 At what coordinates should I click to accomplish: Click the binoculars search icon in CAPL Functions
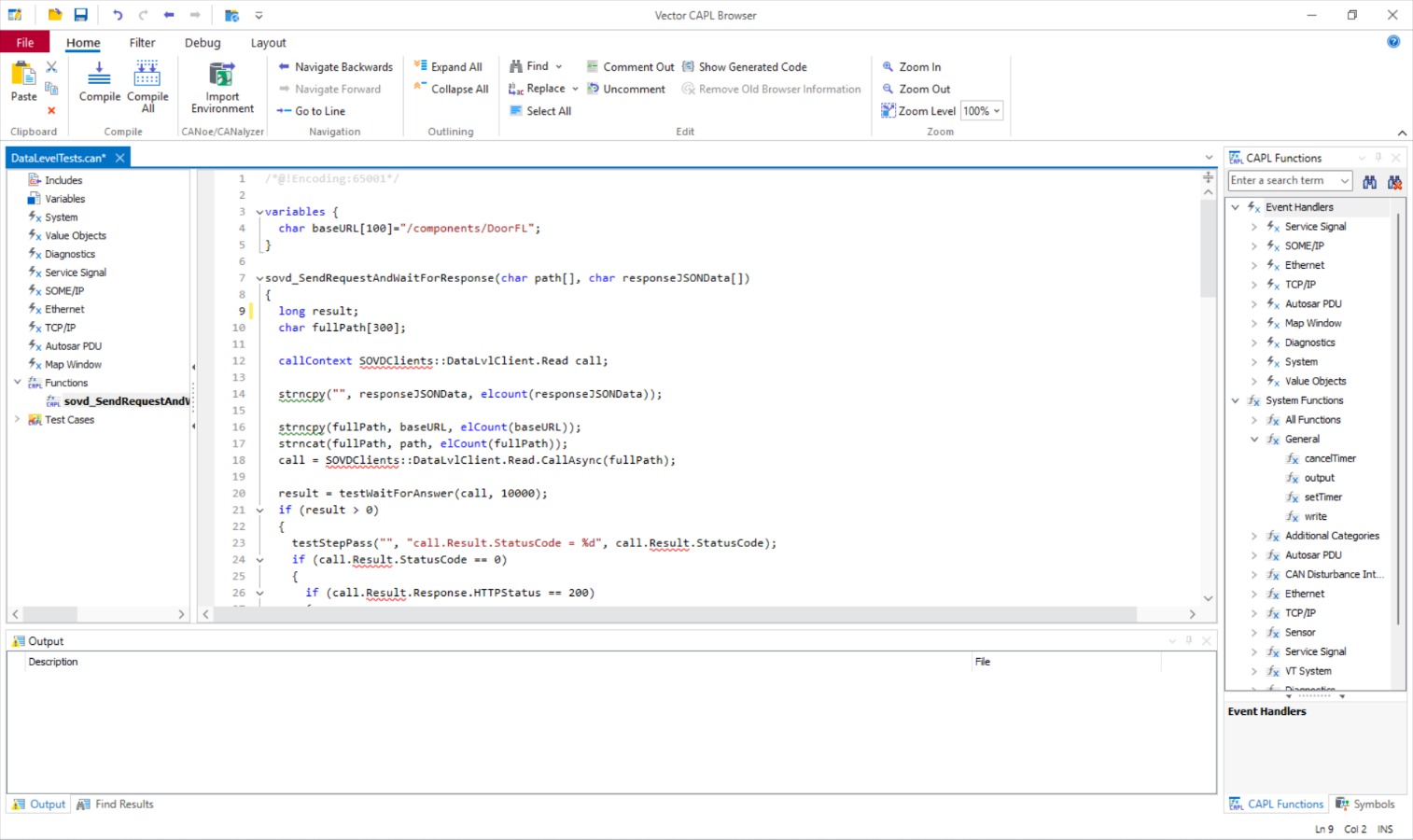pyautogui.click(x=1369, y=181)
